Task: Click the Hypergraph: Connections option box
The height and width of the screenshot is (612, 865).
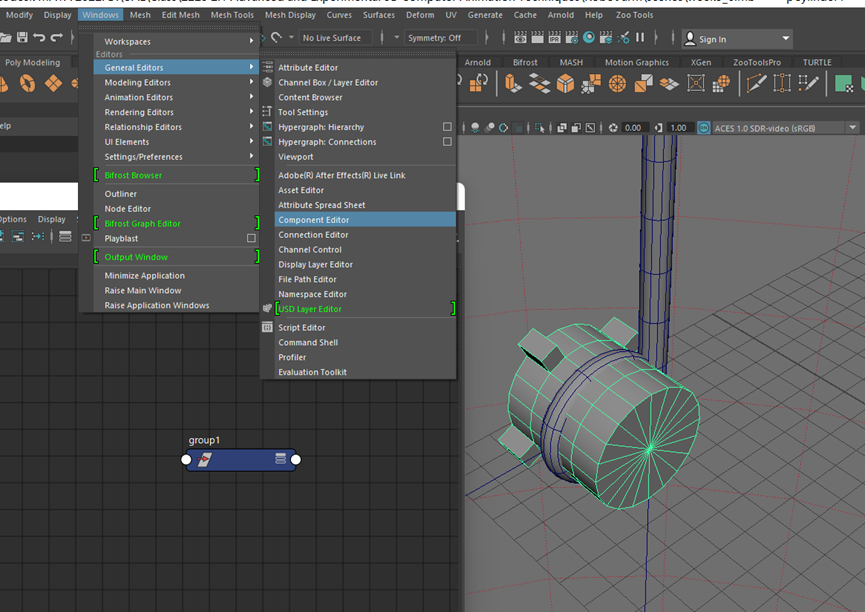Action: (447, 142)
